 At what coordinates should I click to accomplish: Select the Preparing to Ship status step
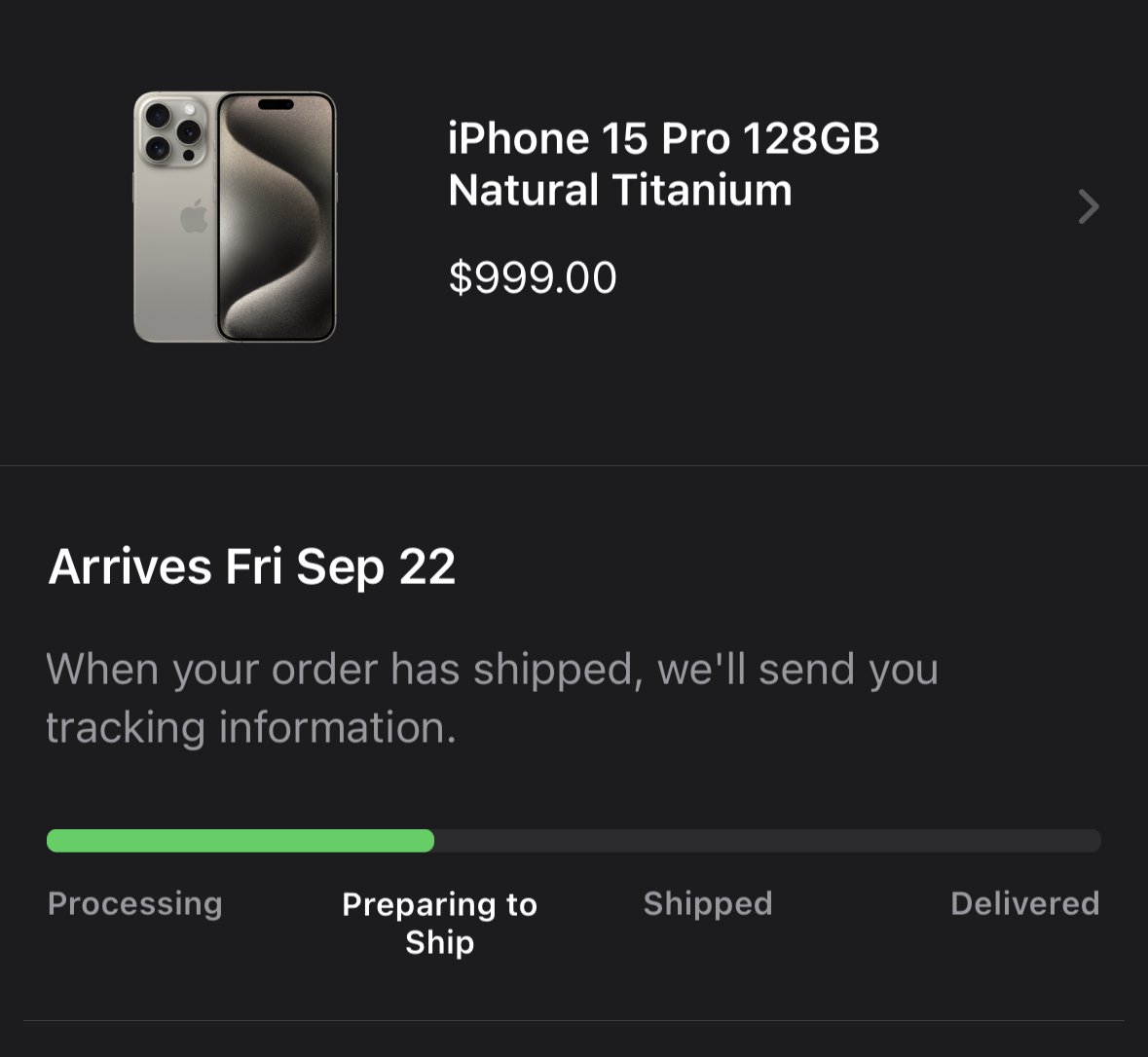(x=440, y=923)
